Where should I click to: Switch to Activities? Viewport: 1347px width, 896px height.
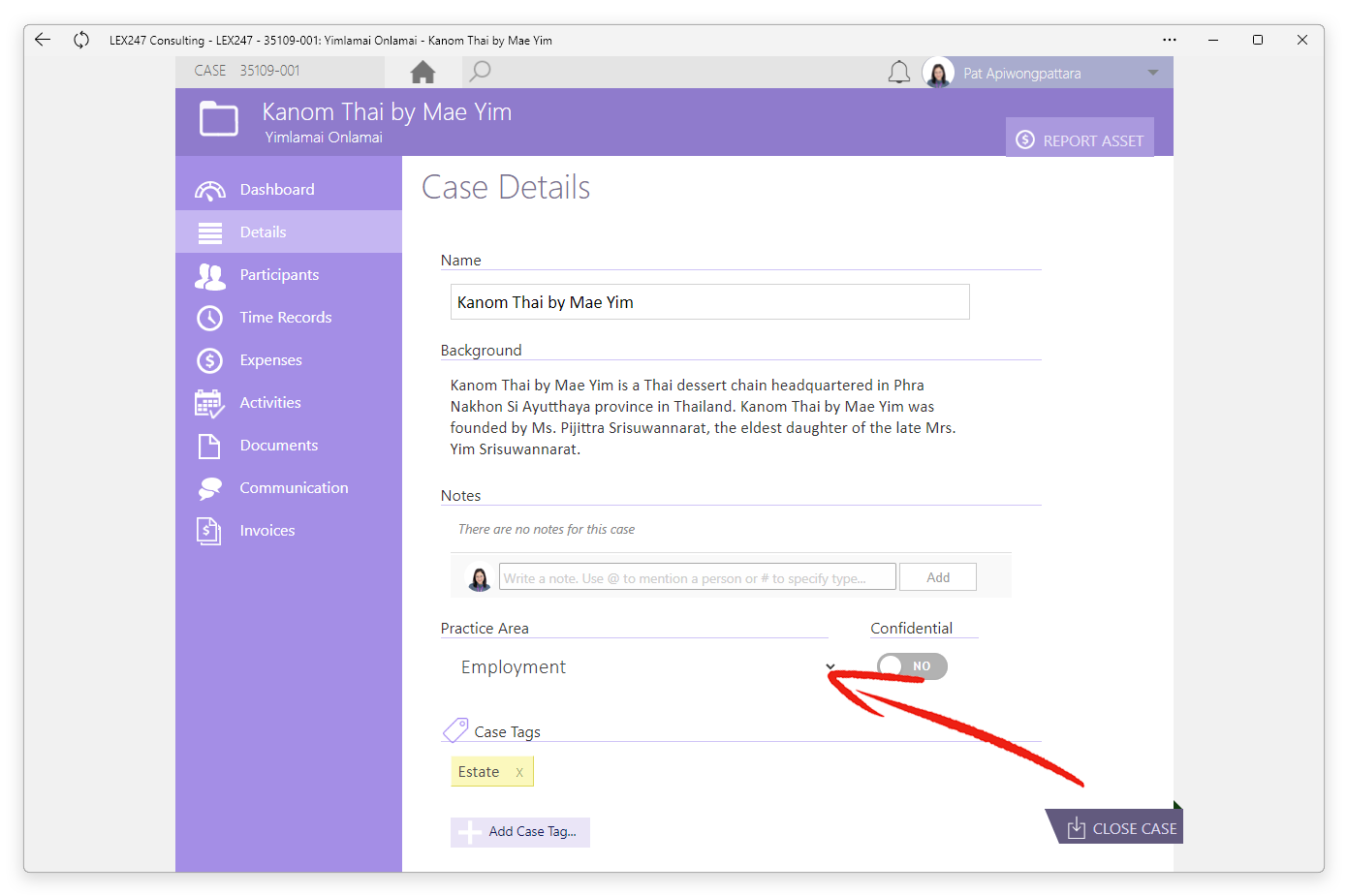pos(289,402)
